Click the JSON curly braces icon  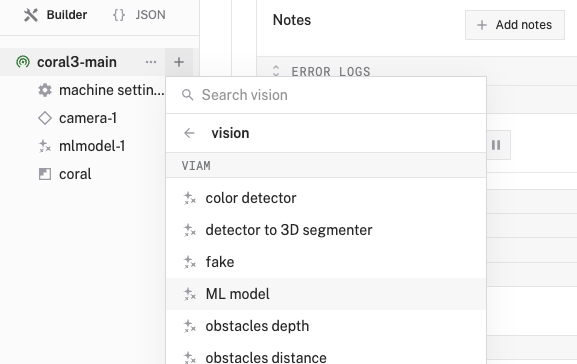click(119, 15)
